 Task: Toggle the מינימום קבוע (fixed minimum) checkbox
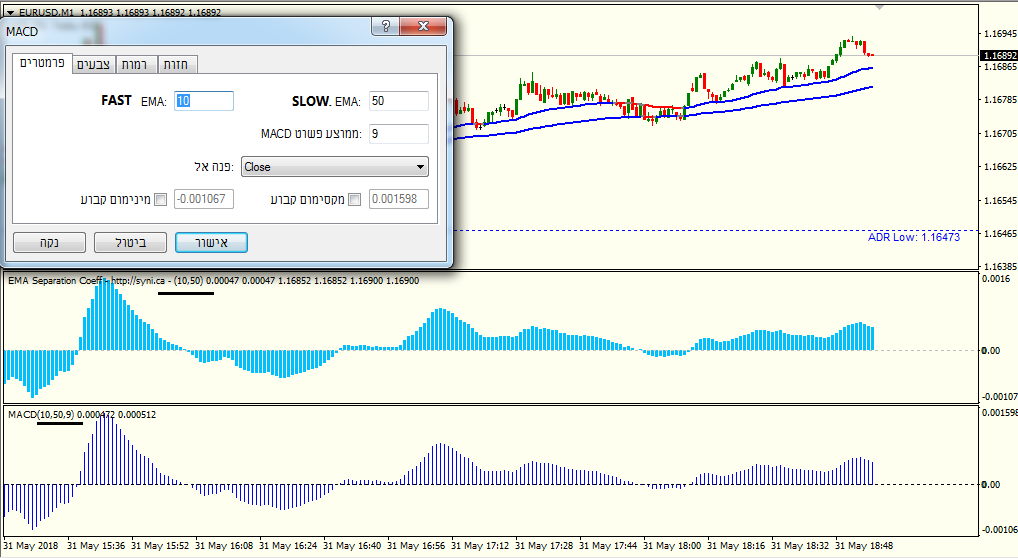click(x=161, y=199)
